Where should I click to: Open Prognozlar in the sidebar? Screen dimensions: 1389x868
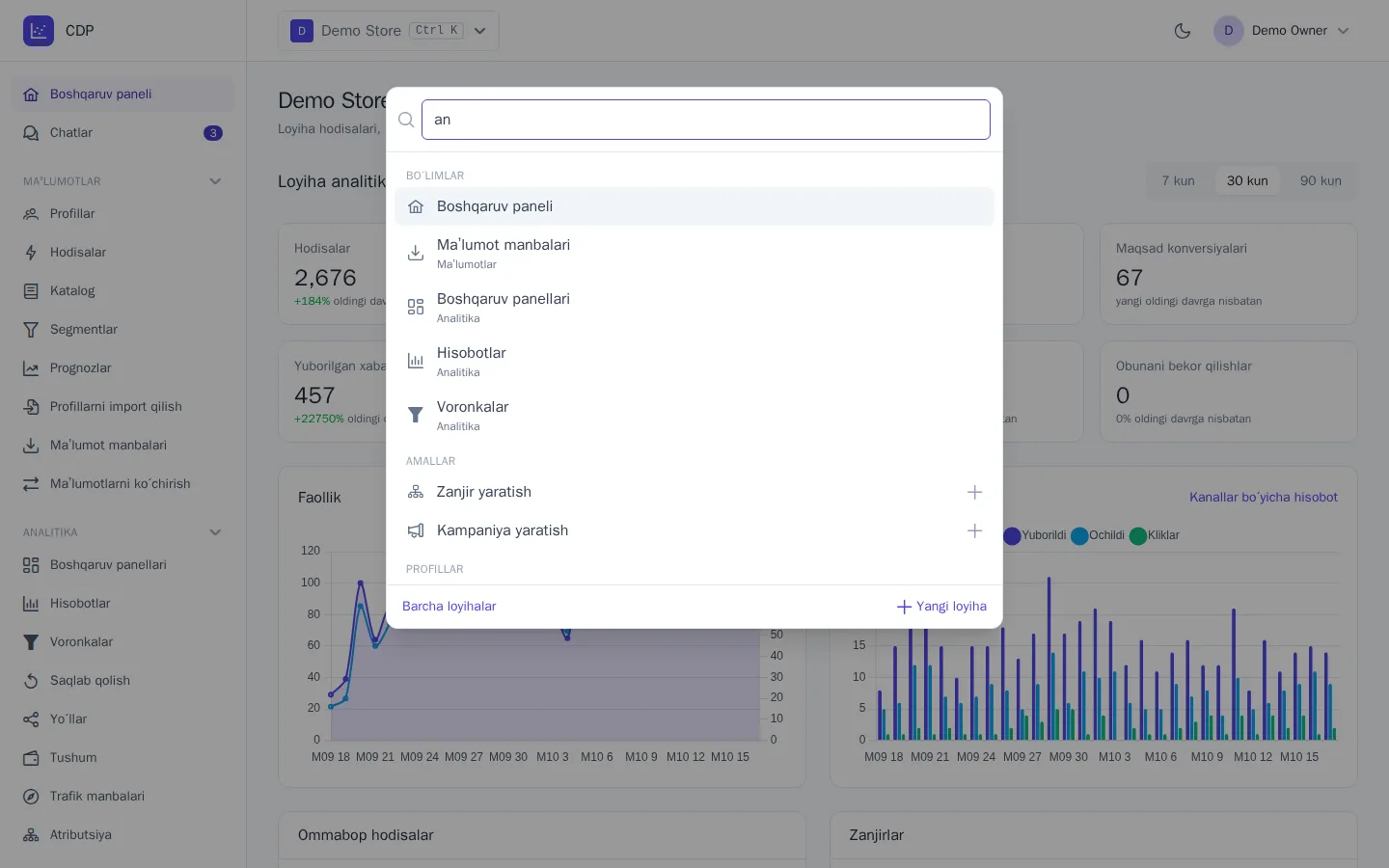coord(123,368)
